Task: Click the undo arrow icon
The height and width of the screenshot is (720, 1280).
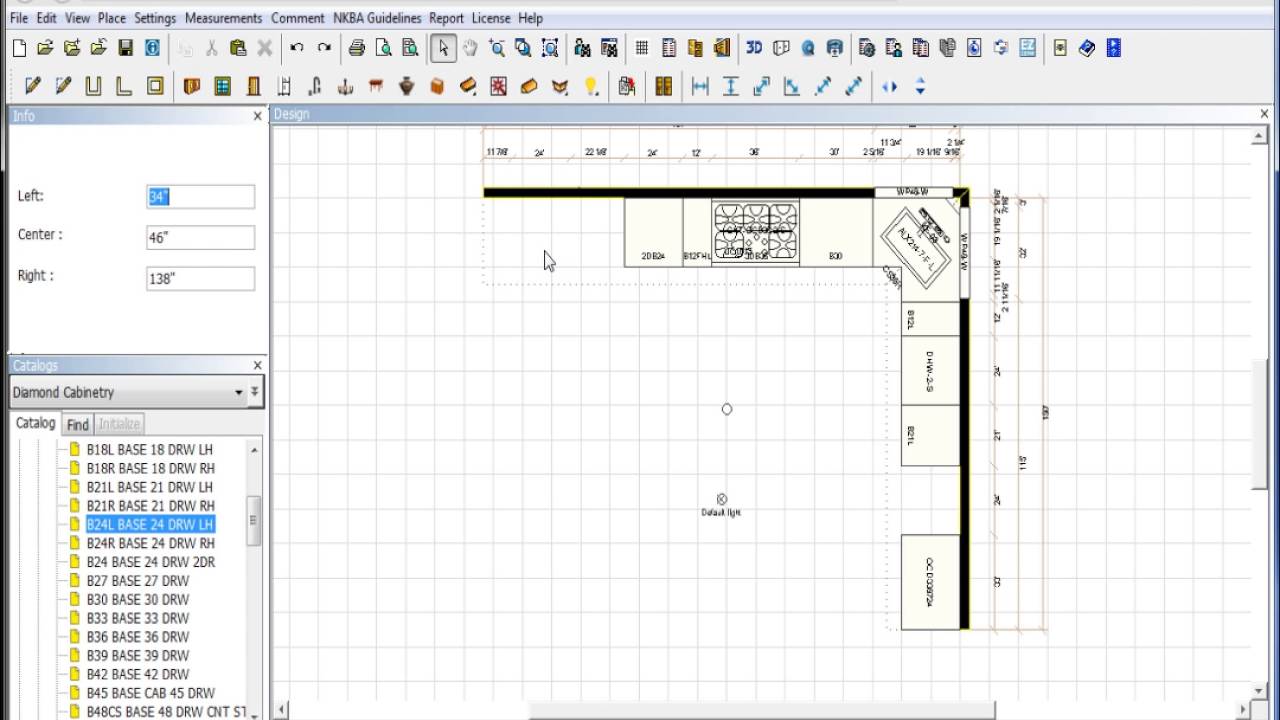Action: coord(297,48)
